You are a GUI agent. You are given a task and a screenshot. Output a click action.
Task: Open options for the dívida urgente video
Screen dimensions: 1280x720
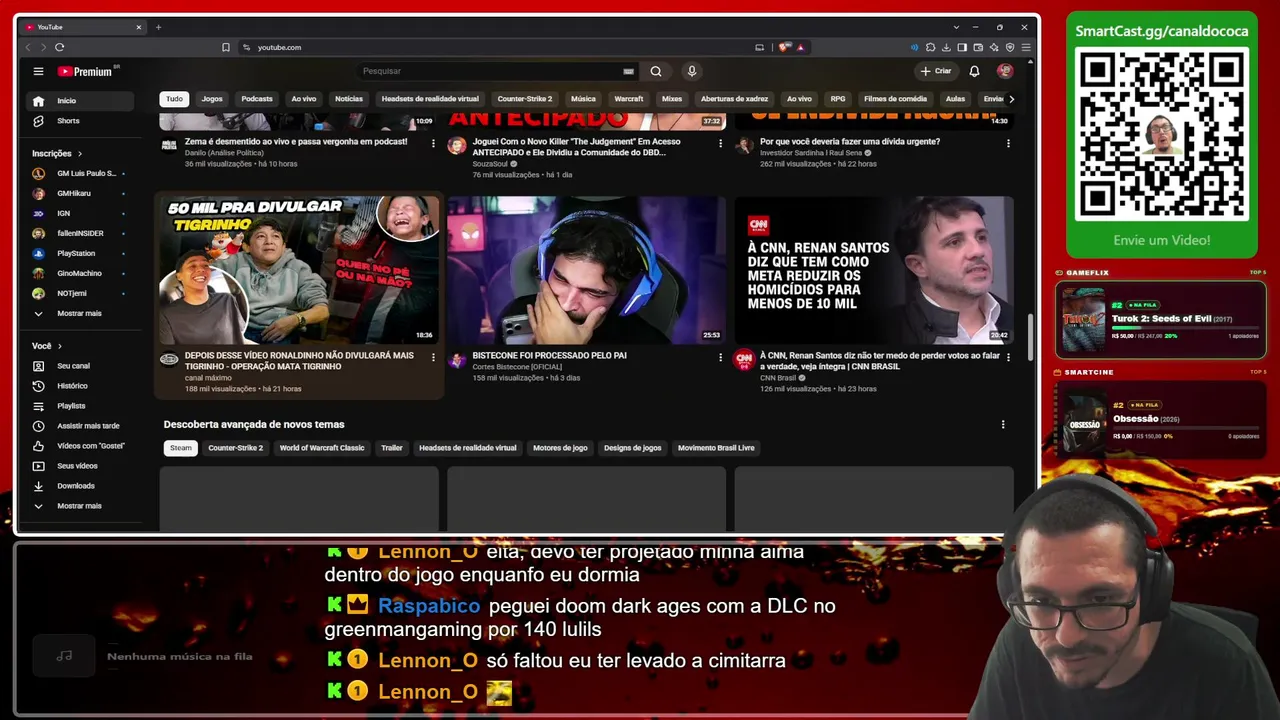tap(1008, 143)
